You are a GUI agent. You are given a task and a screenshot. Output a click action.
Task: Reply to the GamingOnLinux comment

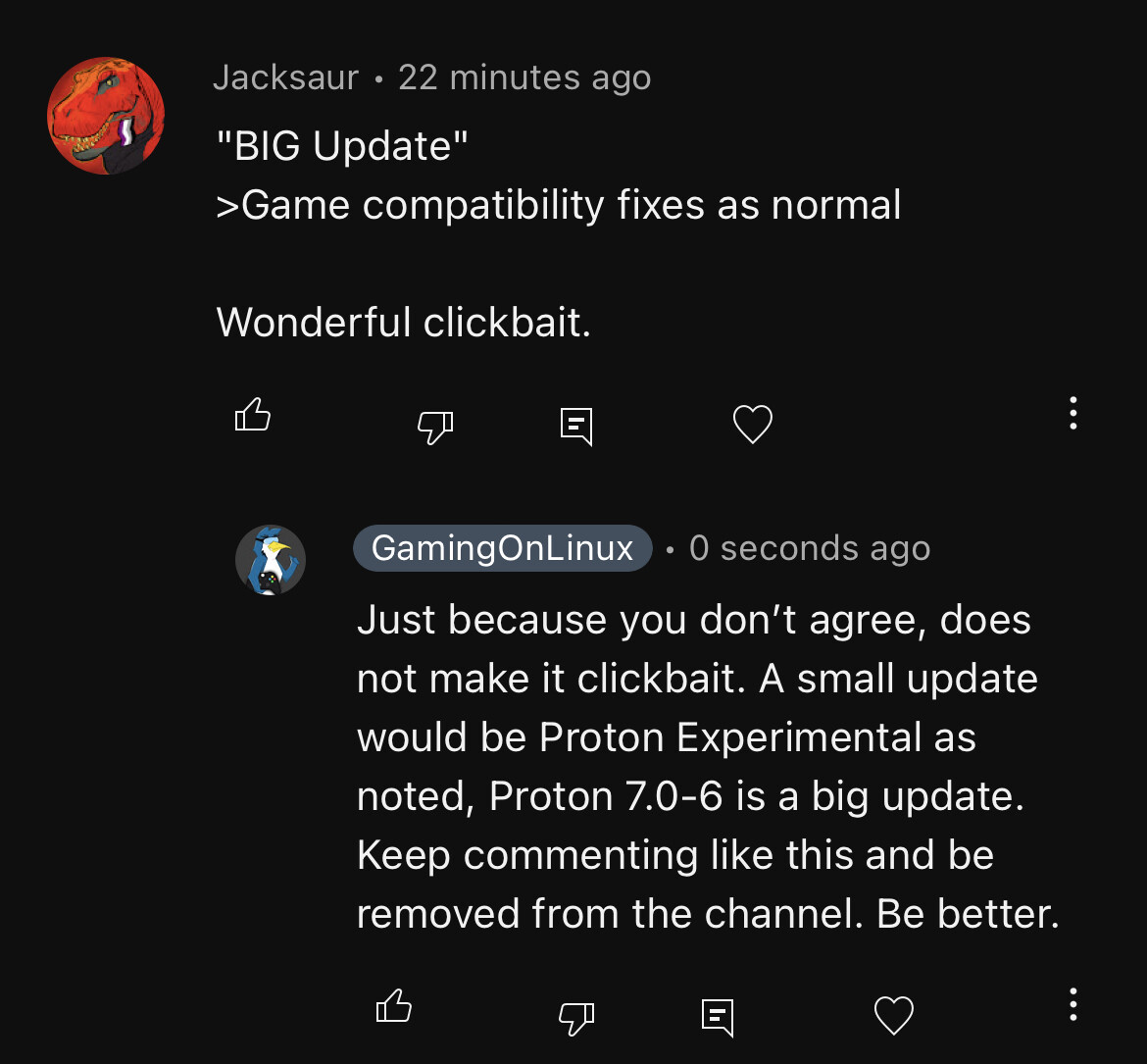[x=718, y=1017]
